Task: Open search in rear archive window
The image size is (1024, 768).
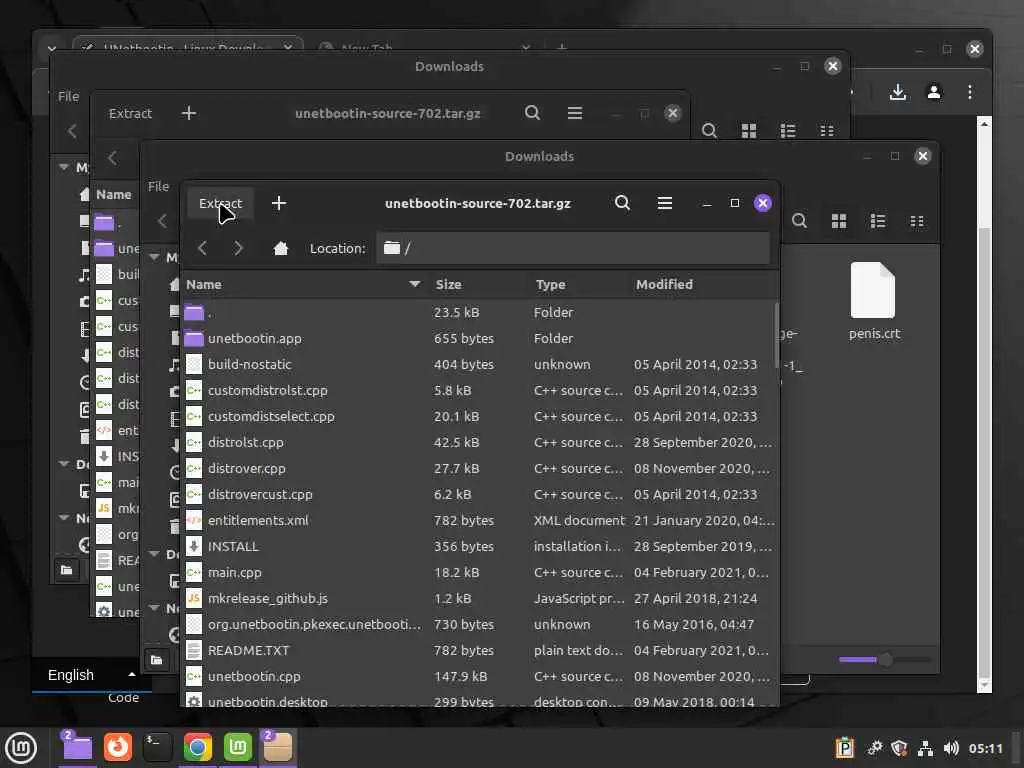Action: pyautogui.click(x=532, y=113)
